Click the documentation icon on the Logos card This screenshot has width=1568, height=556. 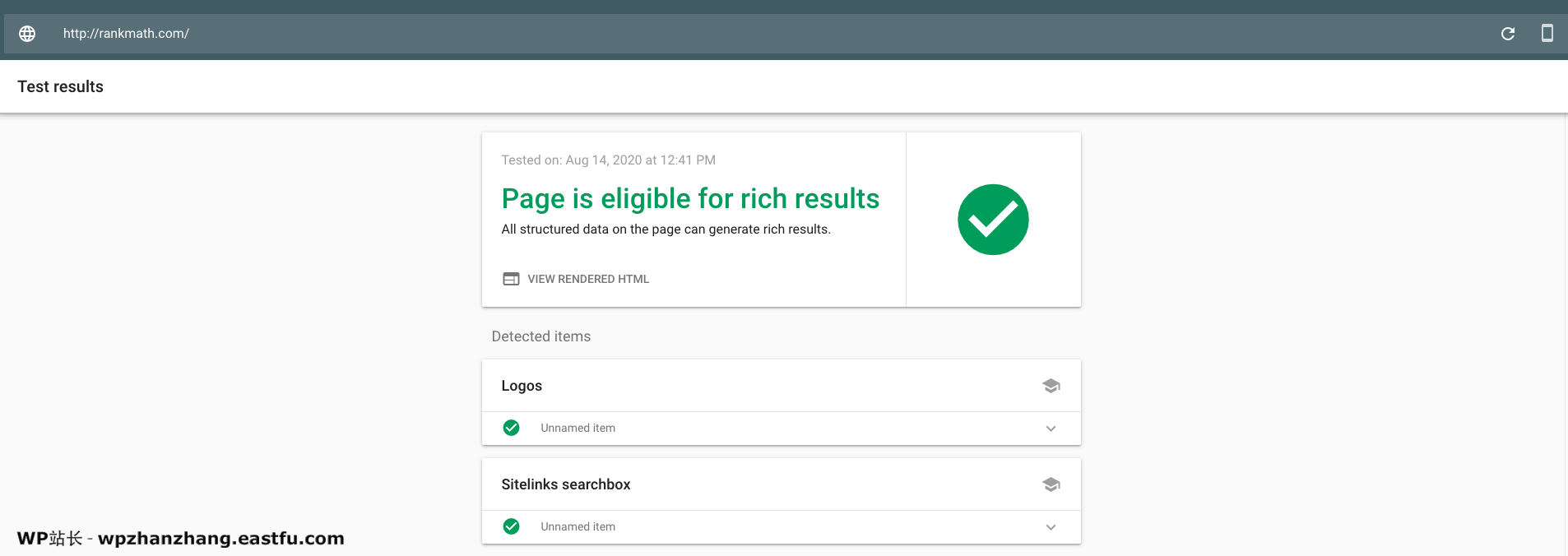coord(1051,385)
